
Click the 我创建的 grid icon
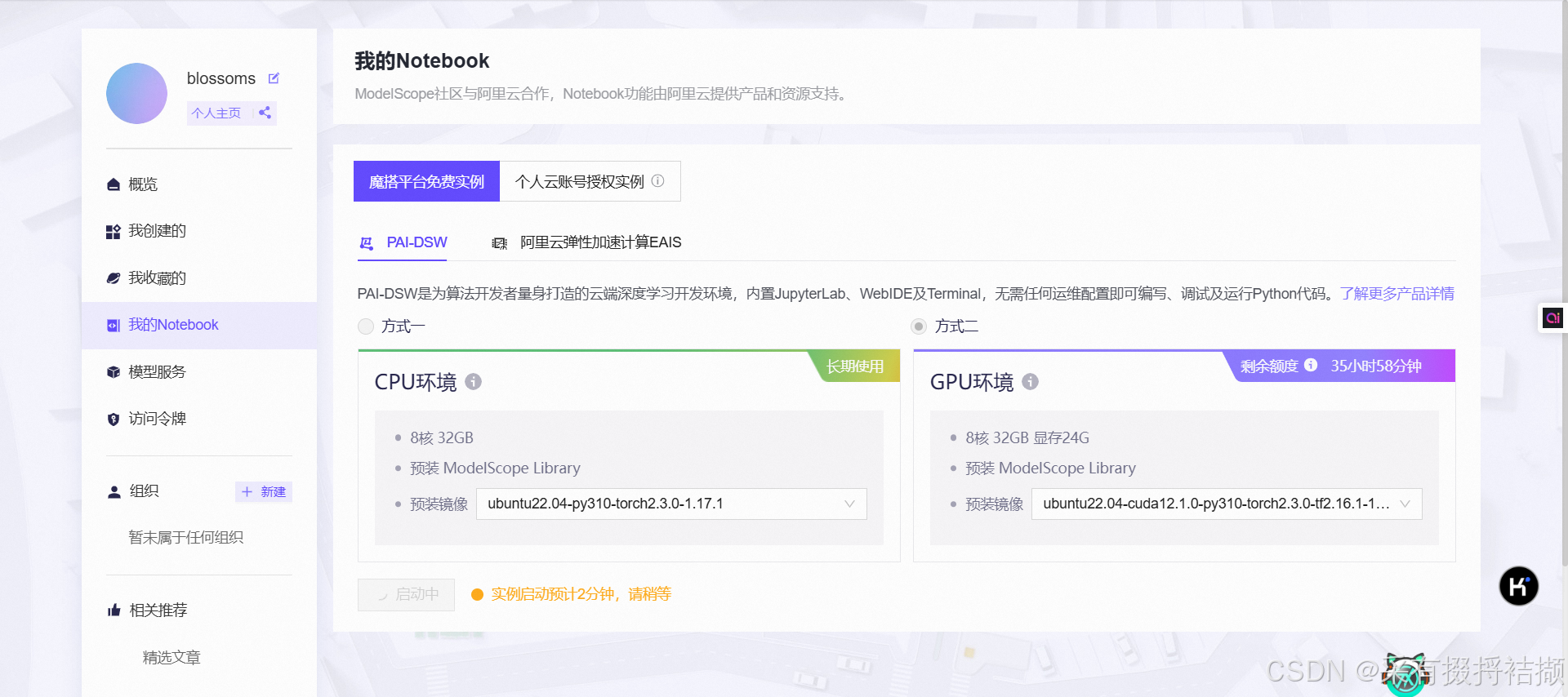pyautogui.click(x=114, y=232)
